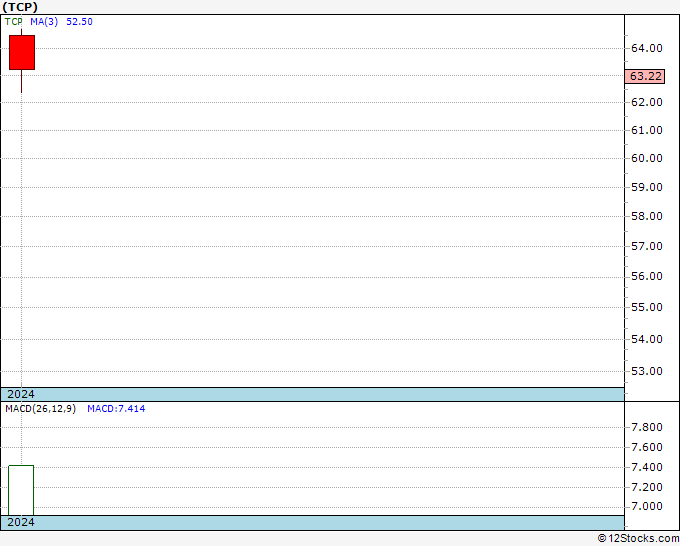680x546 pixels.
Task: Click the highlighted 63.22 price label
Action: click(645, 76)
